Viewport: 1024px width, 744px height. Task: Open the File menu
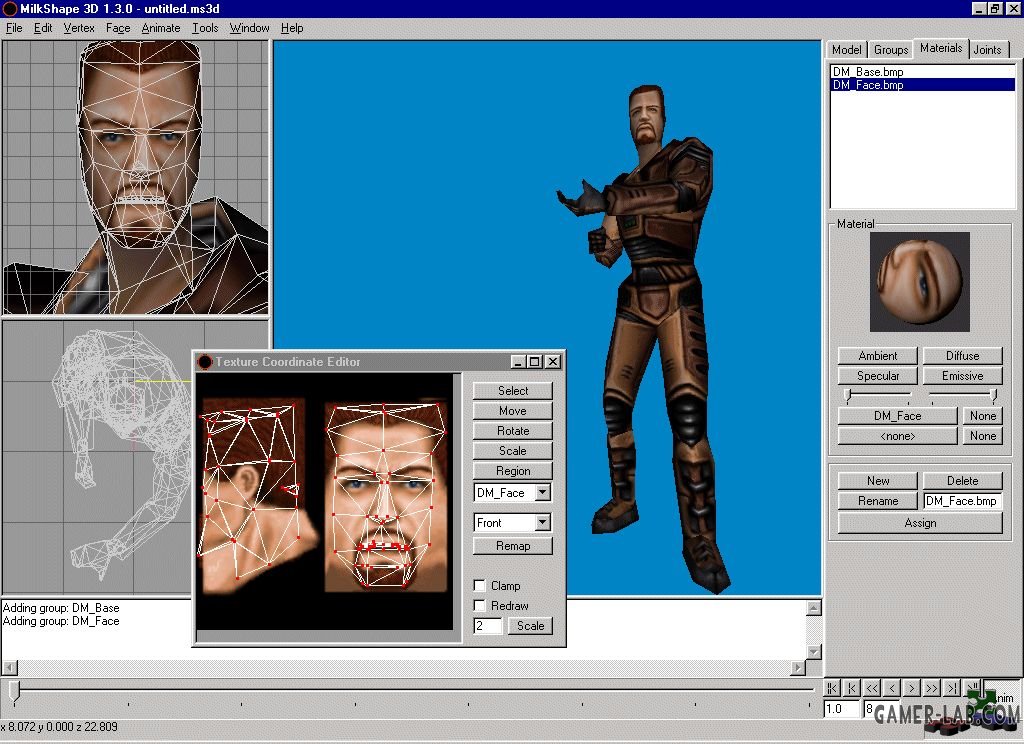pyautogui.click(x=14, y=28)
